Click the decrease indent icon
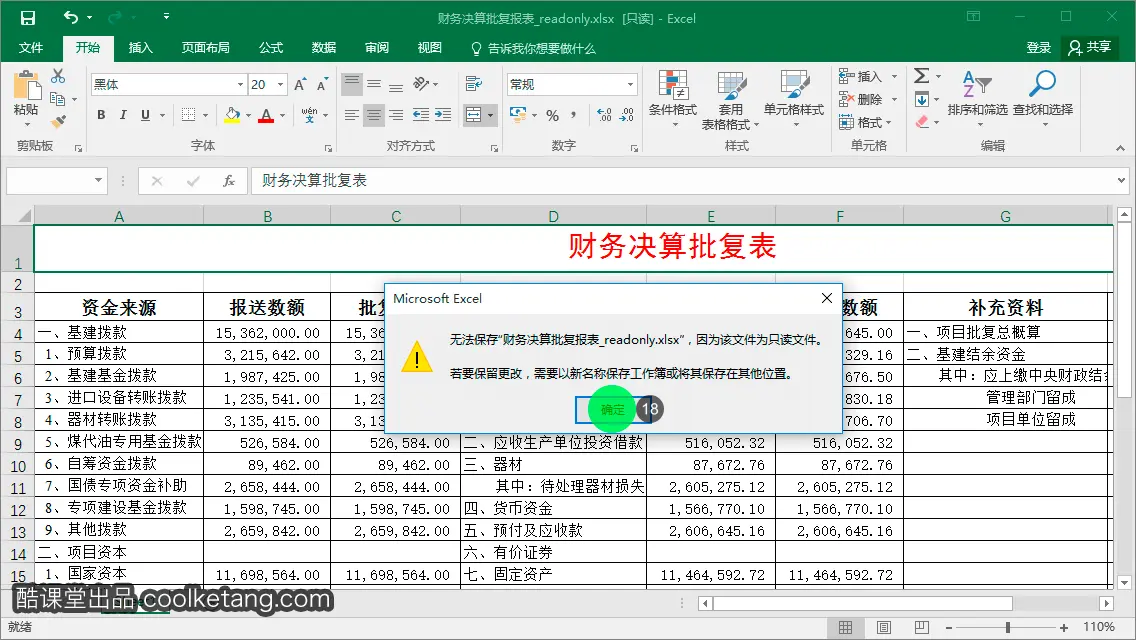The height and width of the screenshot is (640, 1136). coord(420,115)
